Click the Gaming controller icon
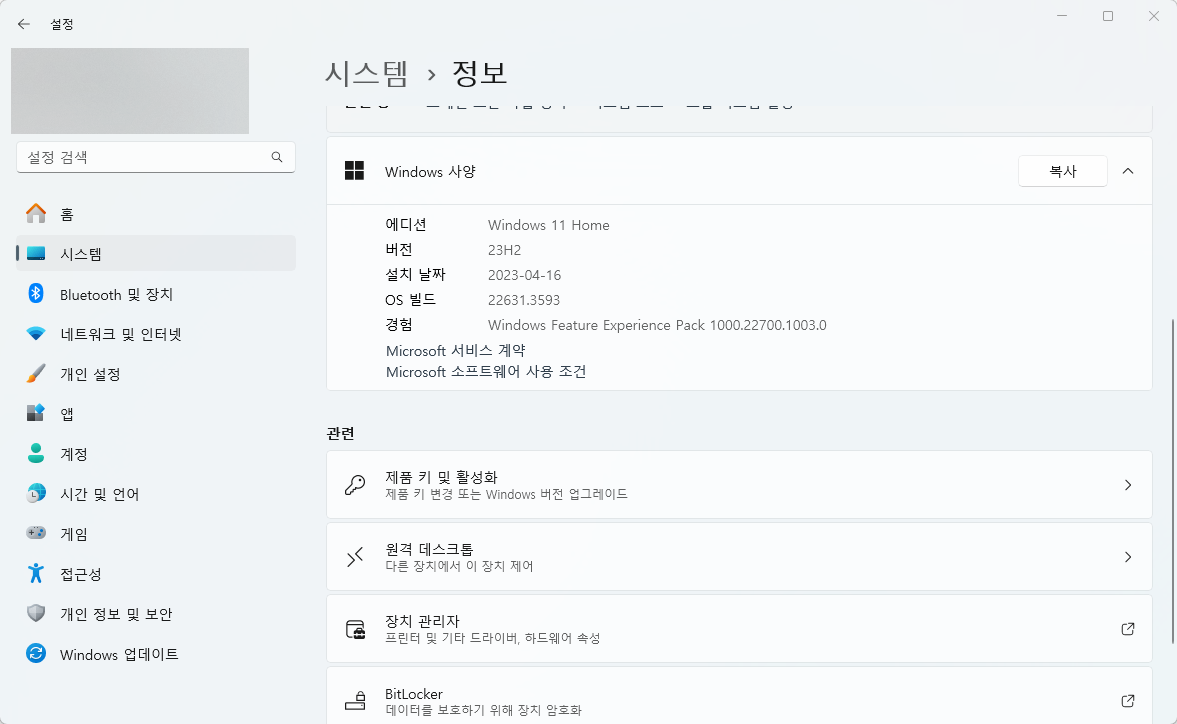The image size is (1177, 724). (35, 533)
